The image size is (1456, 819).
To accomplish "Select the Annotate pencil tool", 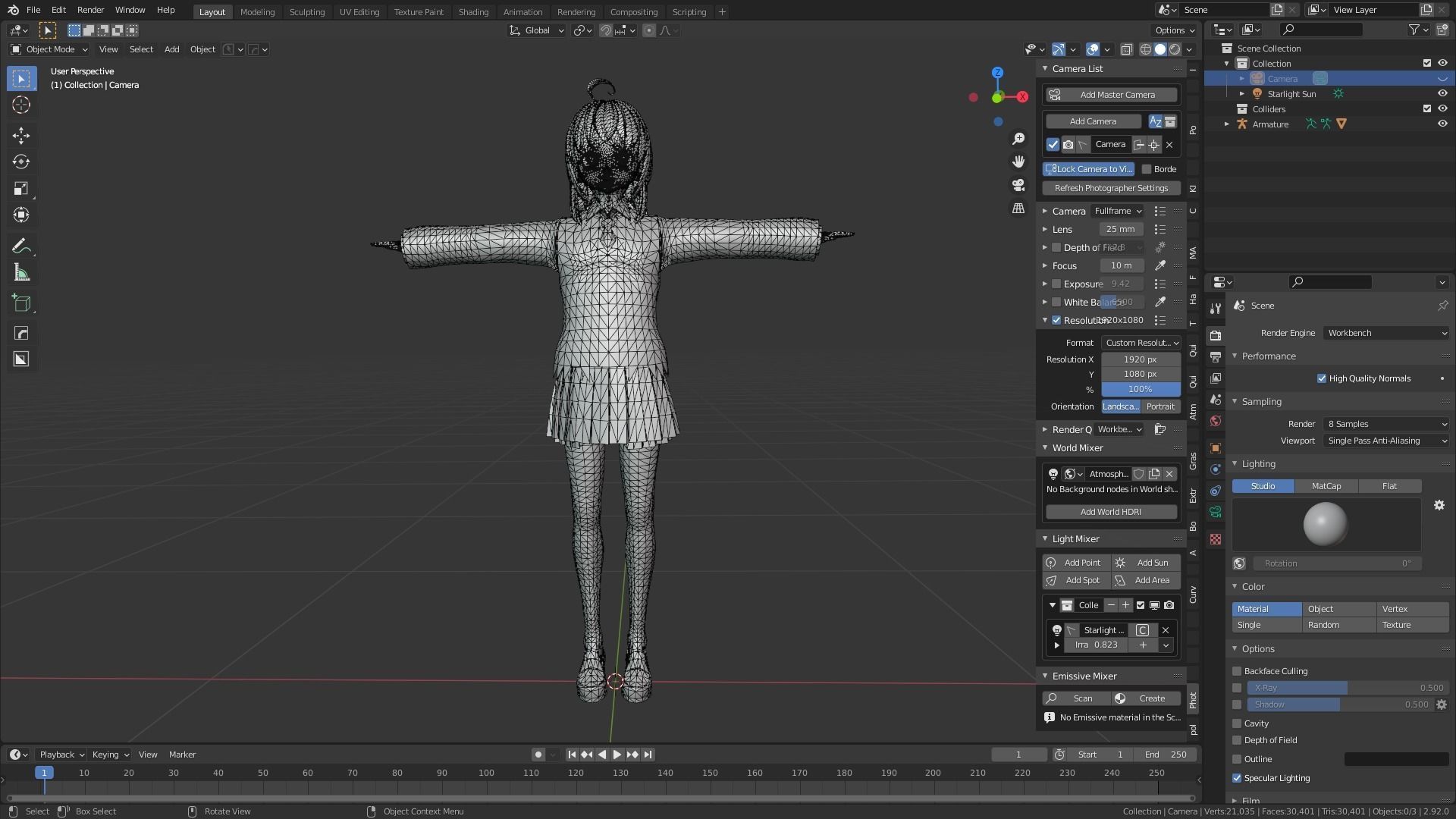I will 21,246.
